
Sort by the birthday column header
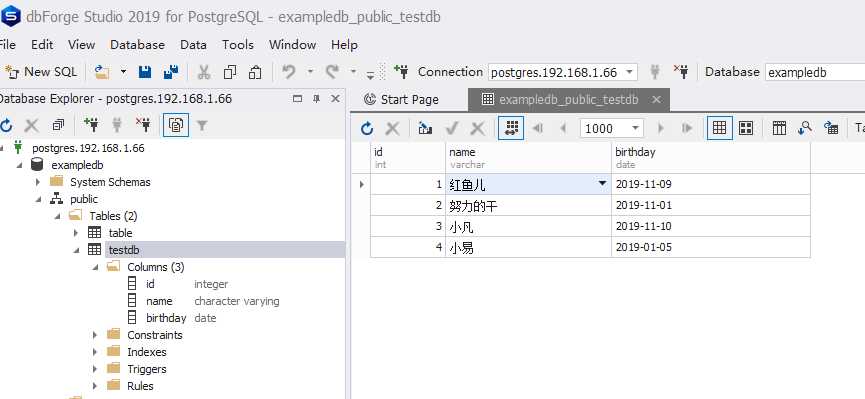click(x=711, y=157)
